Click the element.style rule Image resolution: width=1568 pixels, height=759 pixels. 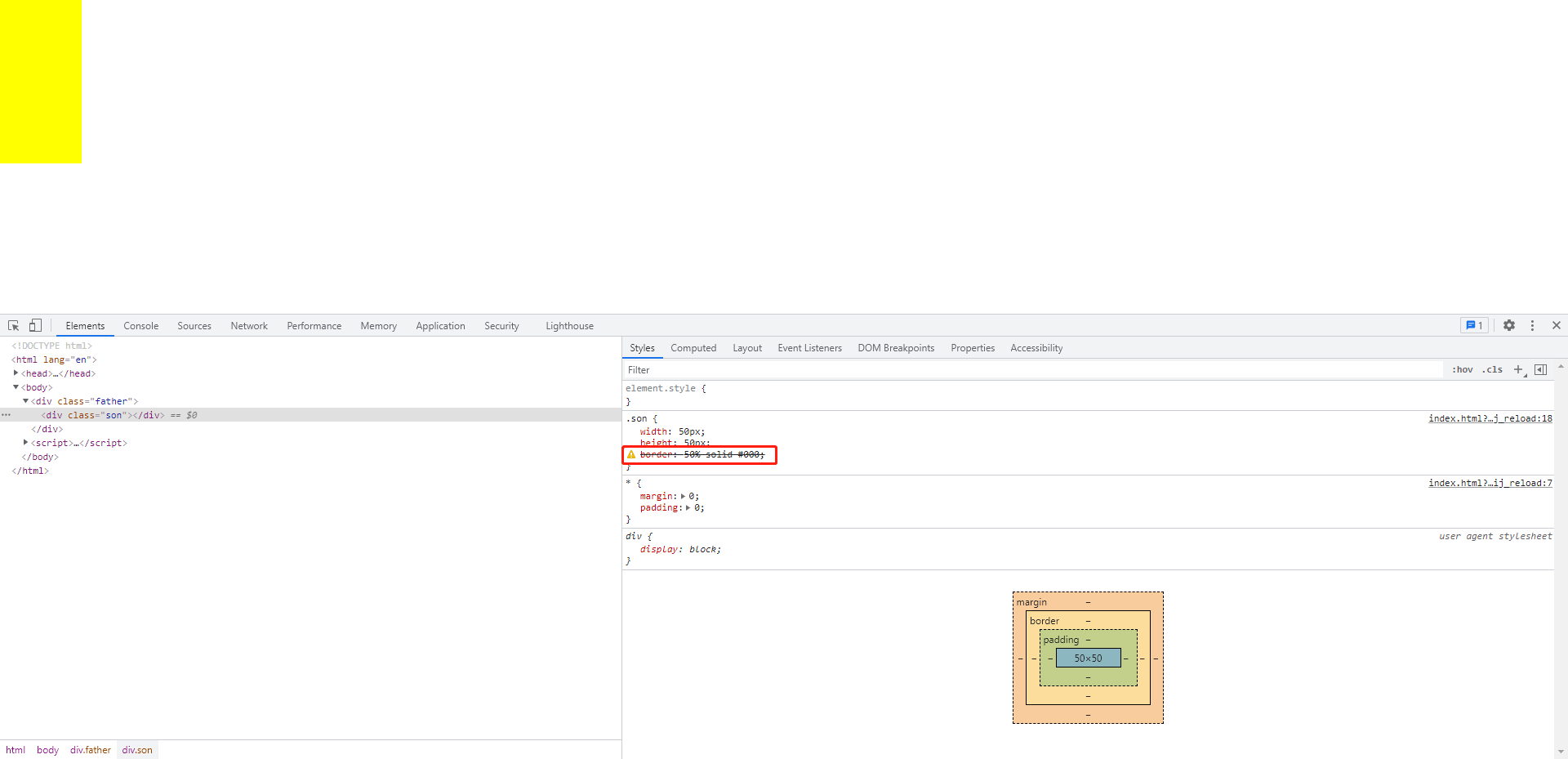(x=661, y=389)
